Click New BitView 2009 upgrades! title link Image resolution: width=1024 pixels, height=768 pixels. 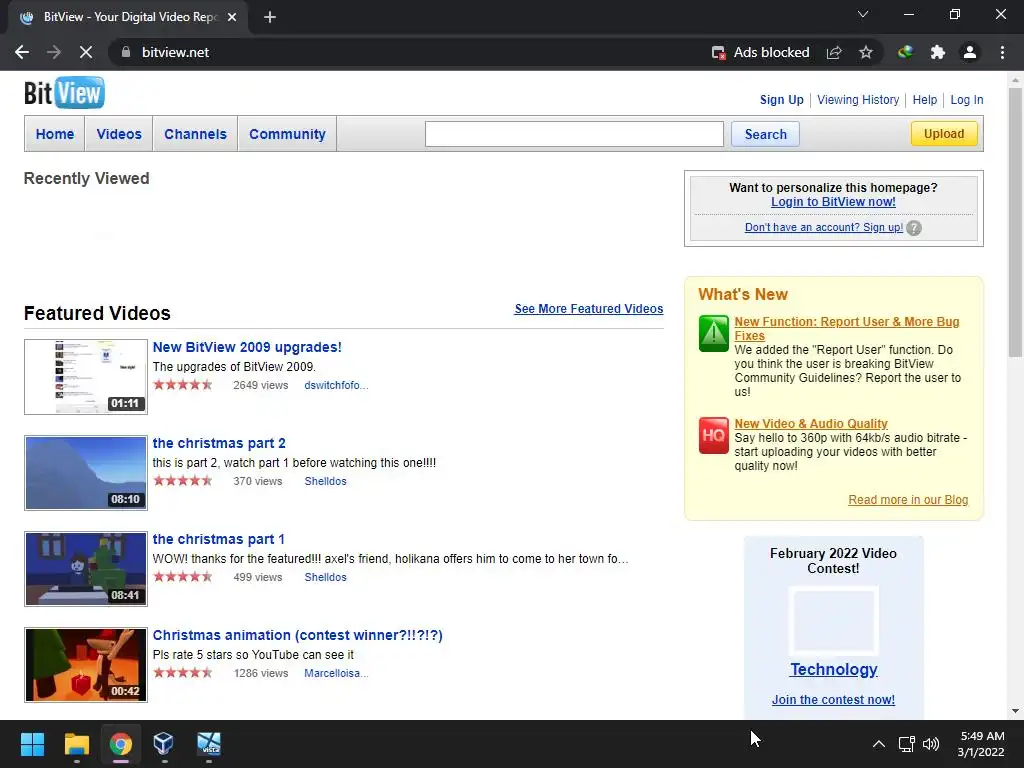(x=247, y=347)
